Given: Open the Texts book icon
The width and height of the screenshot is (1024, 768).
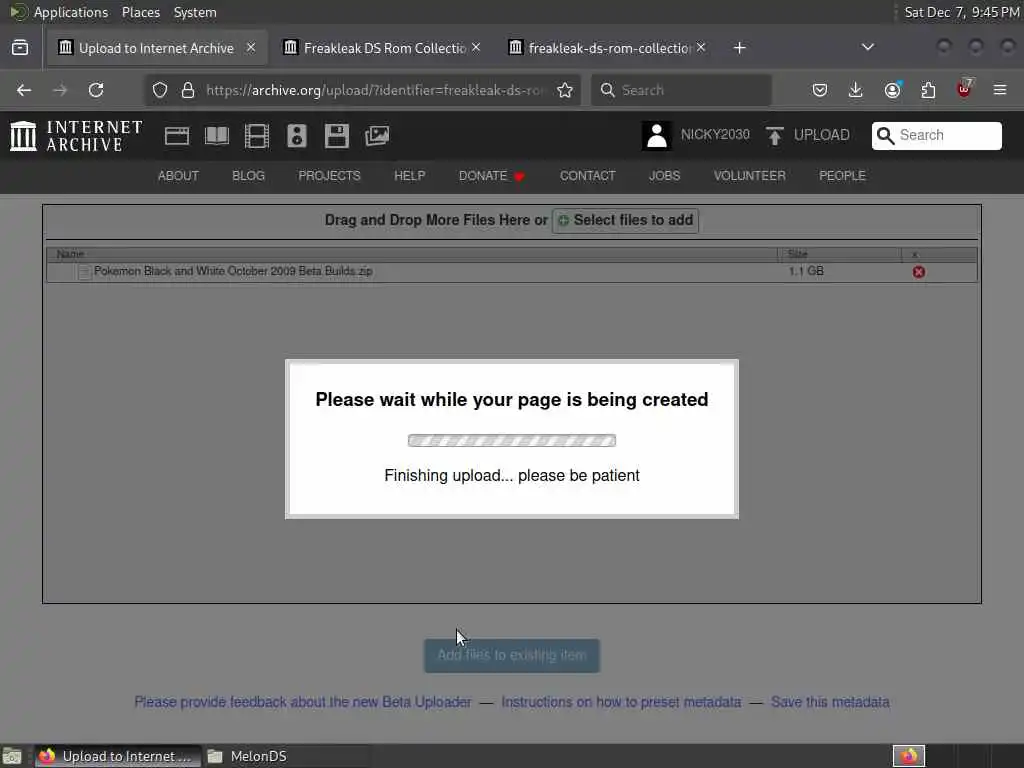Looking at the screenshot, I should [217, 136].
